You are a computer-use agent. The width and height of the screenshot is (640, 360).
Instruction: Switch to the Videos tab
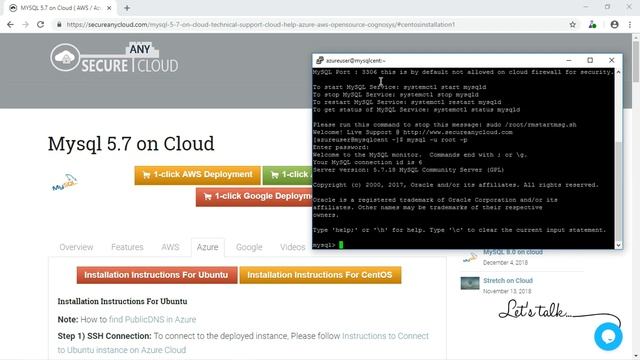tap(293, 247)
